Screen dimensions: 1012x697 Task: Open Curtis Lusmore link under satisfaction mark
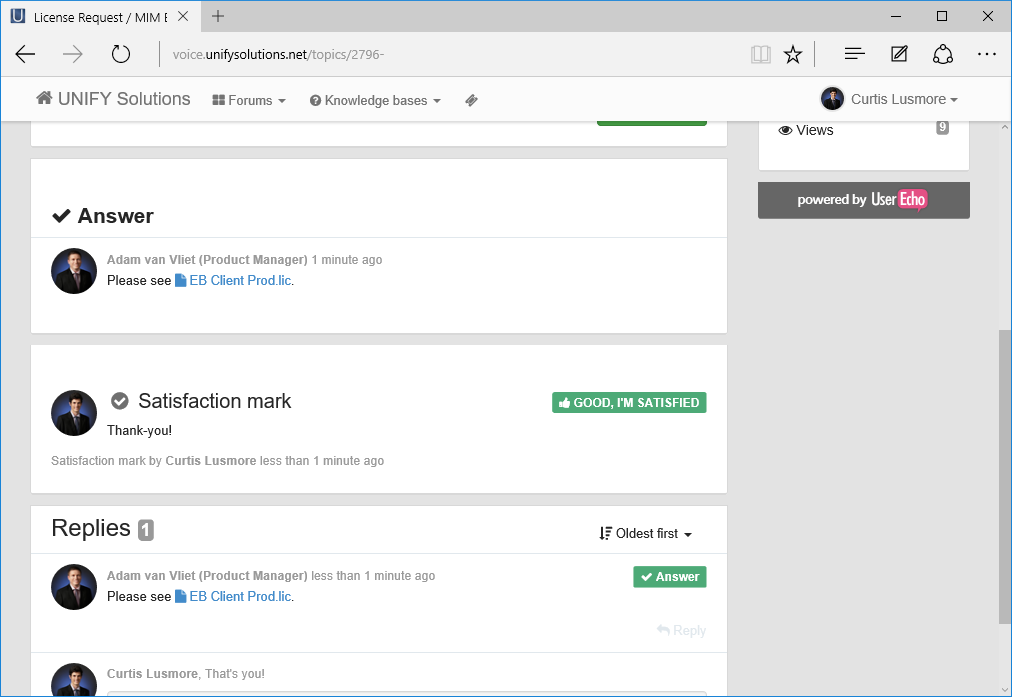coord(211,461)
